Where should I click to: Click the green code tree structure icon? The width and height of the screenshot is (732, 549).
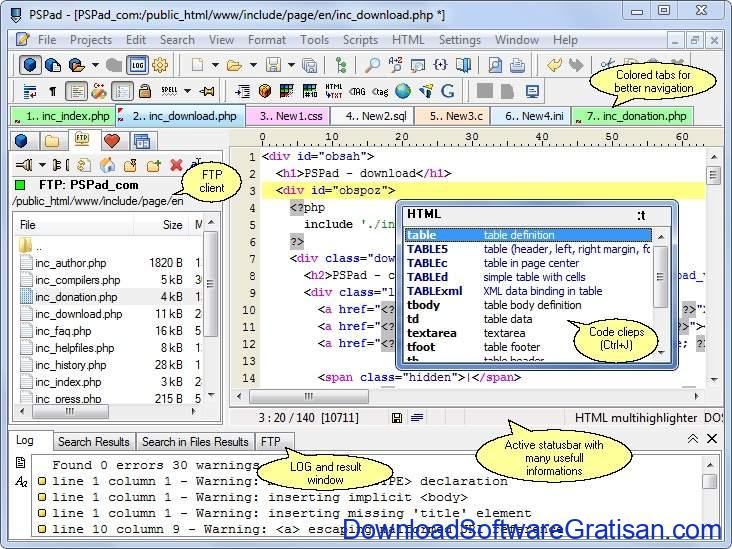click(x=342, y=65)
